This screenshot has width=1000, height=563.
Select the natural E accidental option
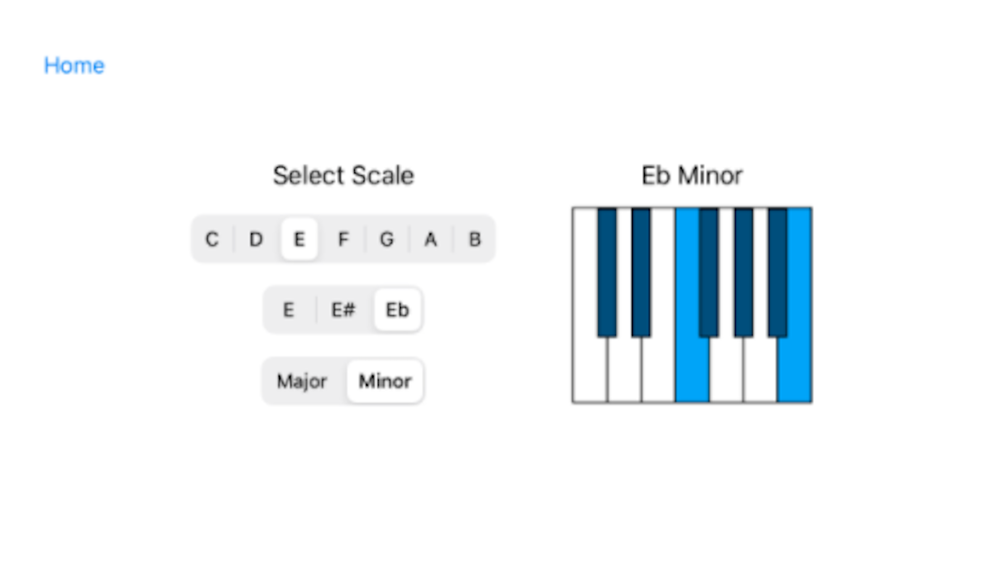pyautogui.click(x=288, y=310)
